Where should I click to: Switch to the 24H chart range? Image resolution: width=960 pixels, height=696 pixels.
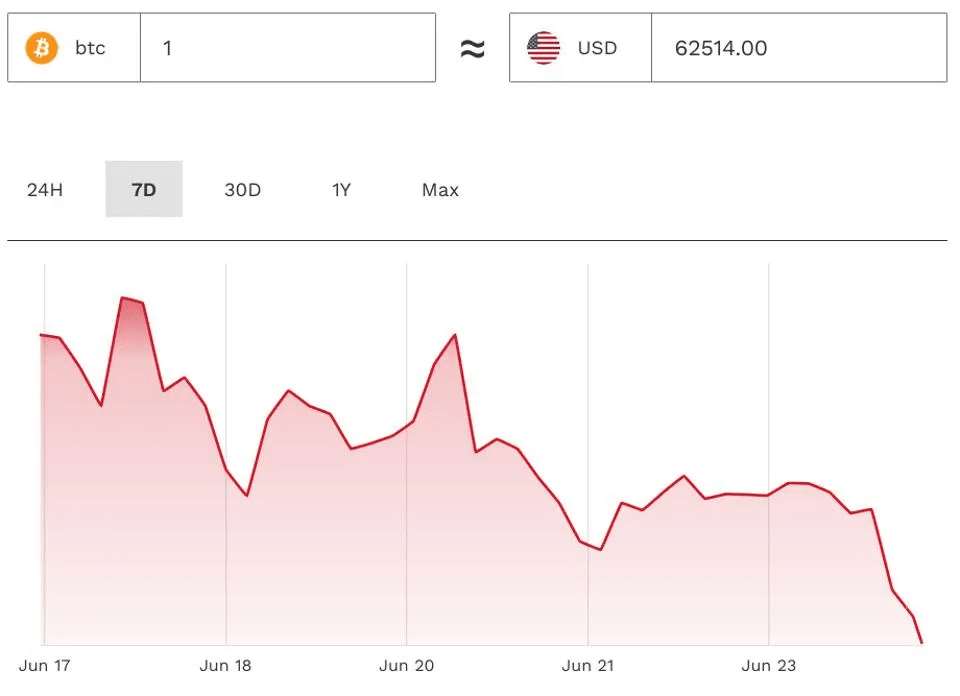(45, 190)
